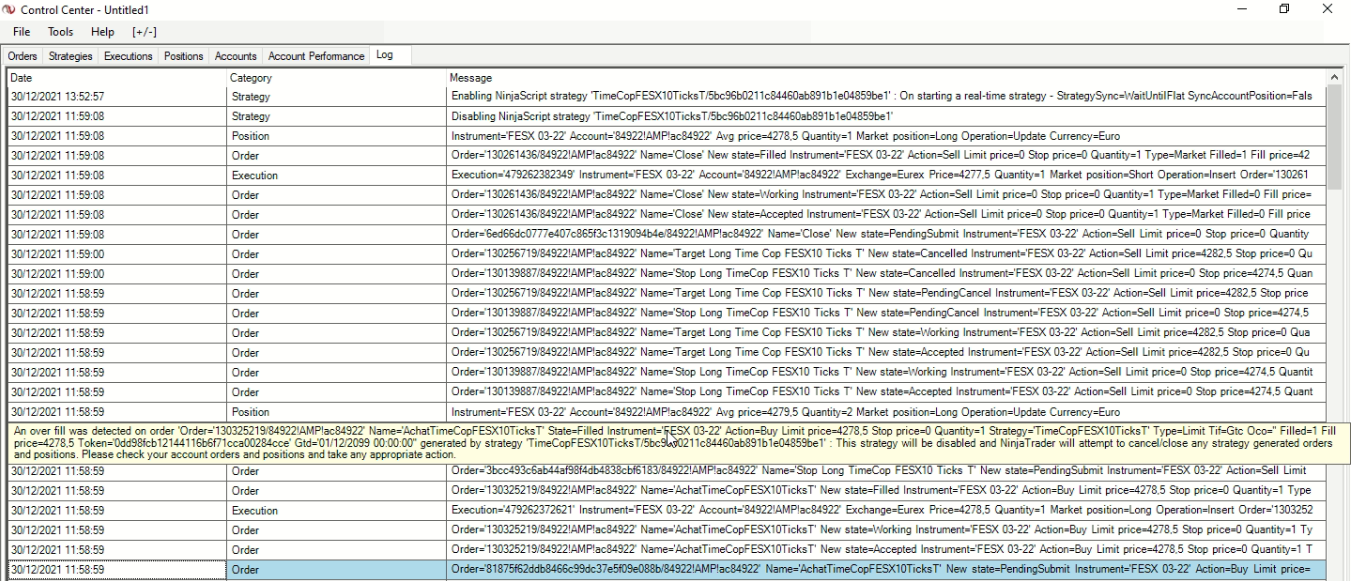Viewport: 1351px width, 581px height.
Task: Select the Order='3bcc493c...' Stop Long PendingSubmit message
Action: click(887, 470)
